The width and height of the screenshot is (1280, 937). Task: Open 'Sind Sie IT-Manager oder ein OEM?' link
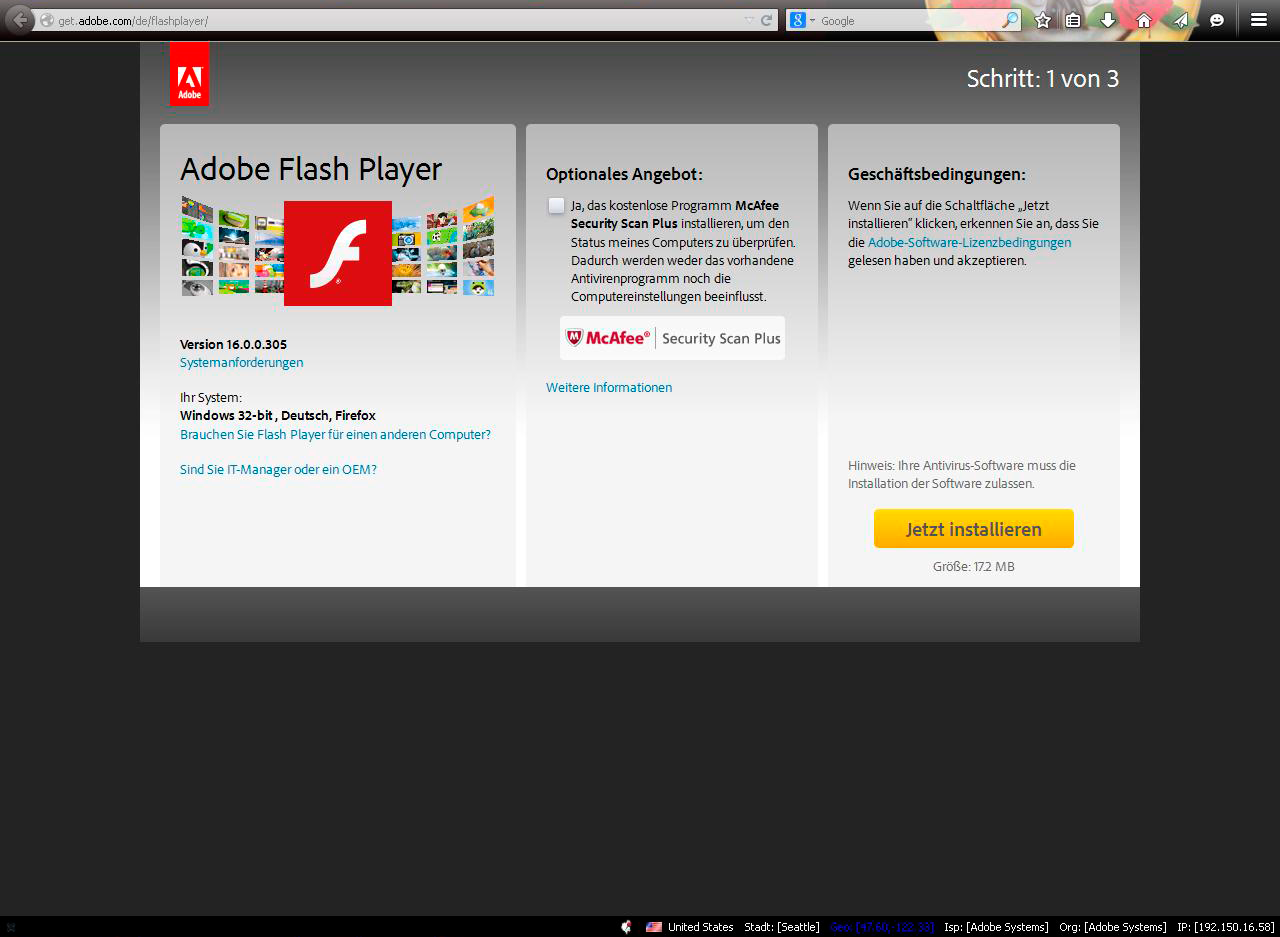coord(278,469)
